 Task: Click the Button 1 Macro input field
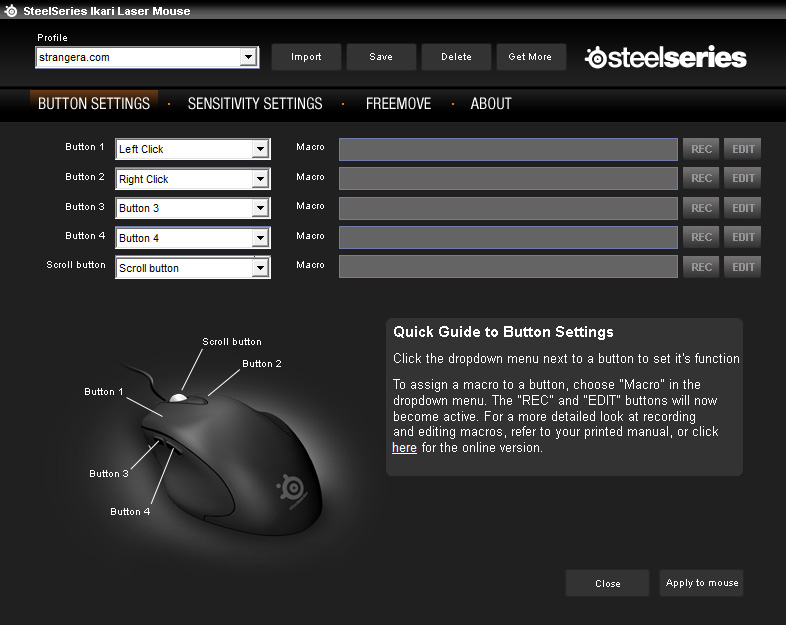click(508, 149)
